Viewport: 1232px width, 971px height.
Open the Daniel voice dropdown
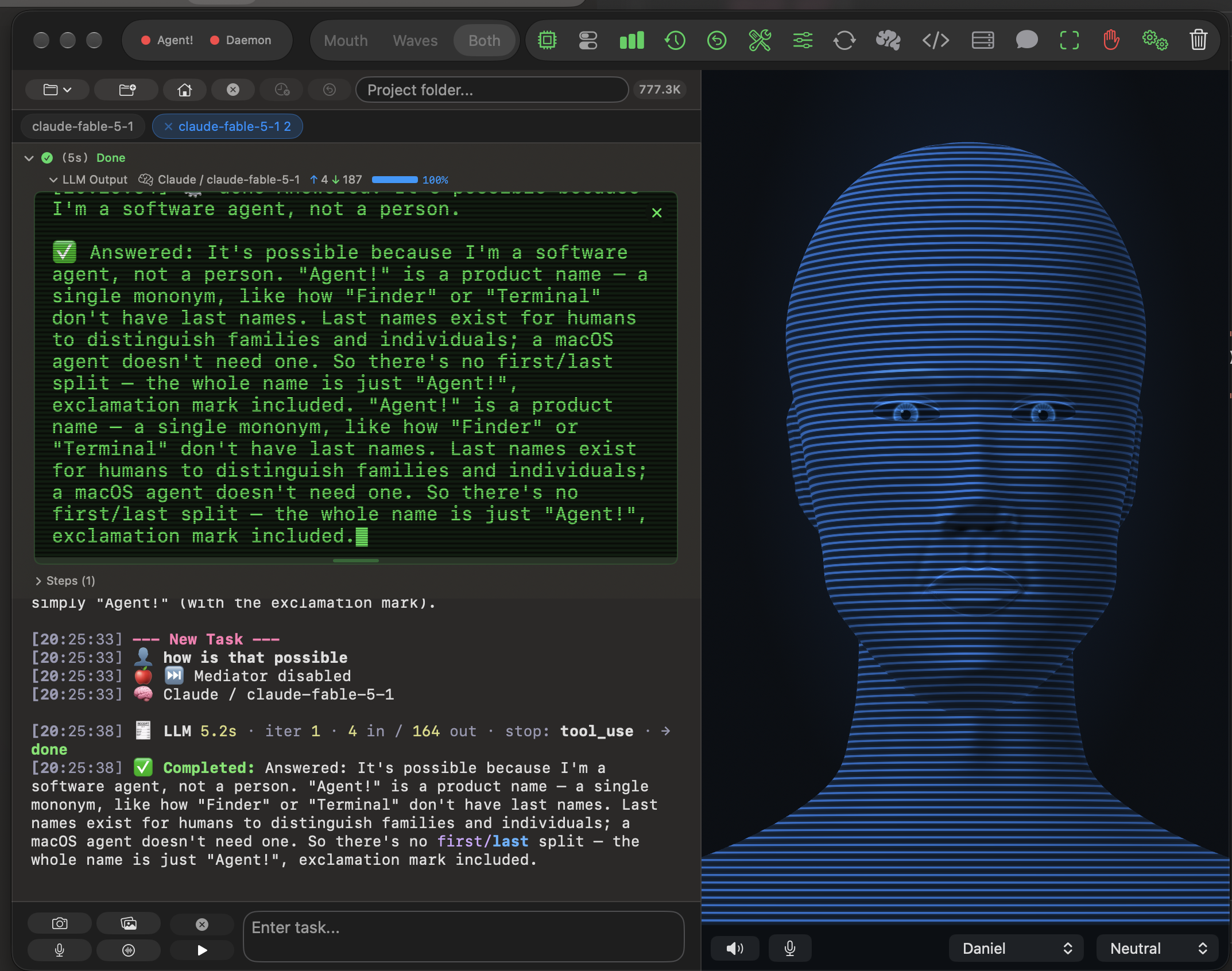coord(1016,948)
